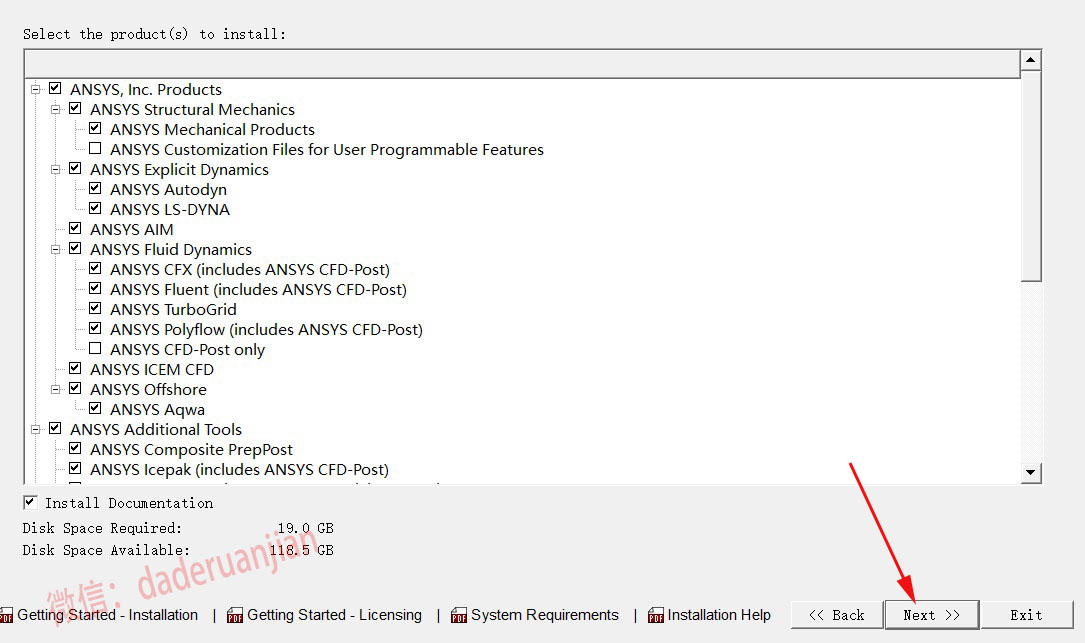Screen dimensions: 1085x643
Task: Open the Installation Help link text
Action: 719,615
